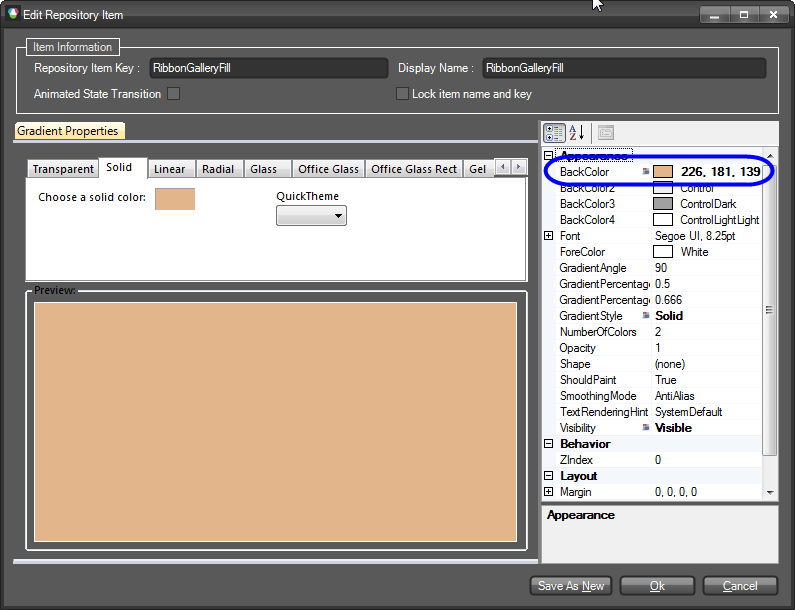Collapse the Behavior category
Screen dimensions: 795x610
pyautogui.click(x=548, y=444)
